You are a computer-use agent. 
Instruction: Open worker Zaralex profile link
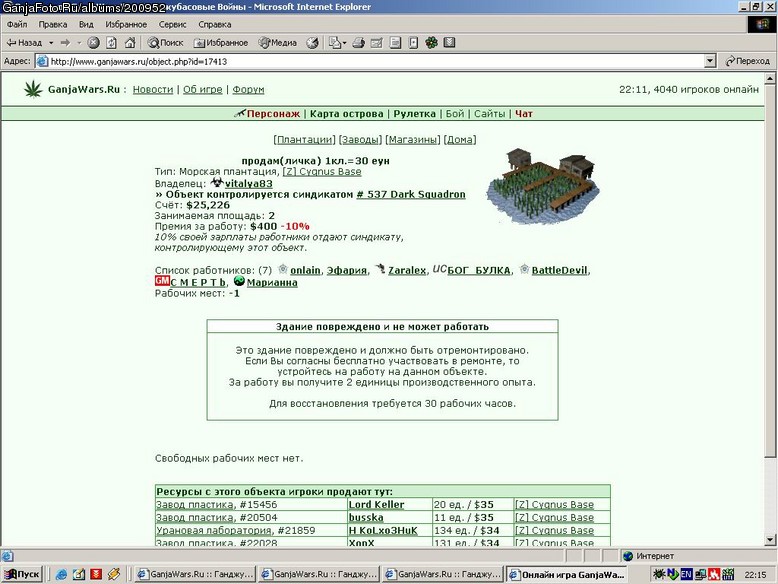[407, 270]
